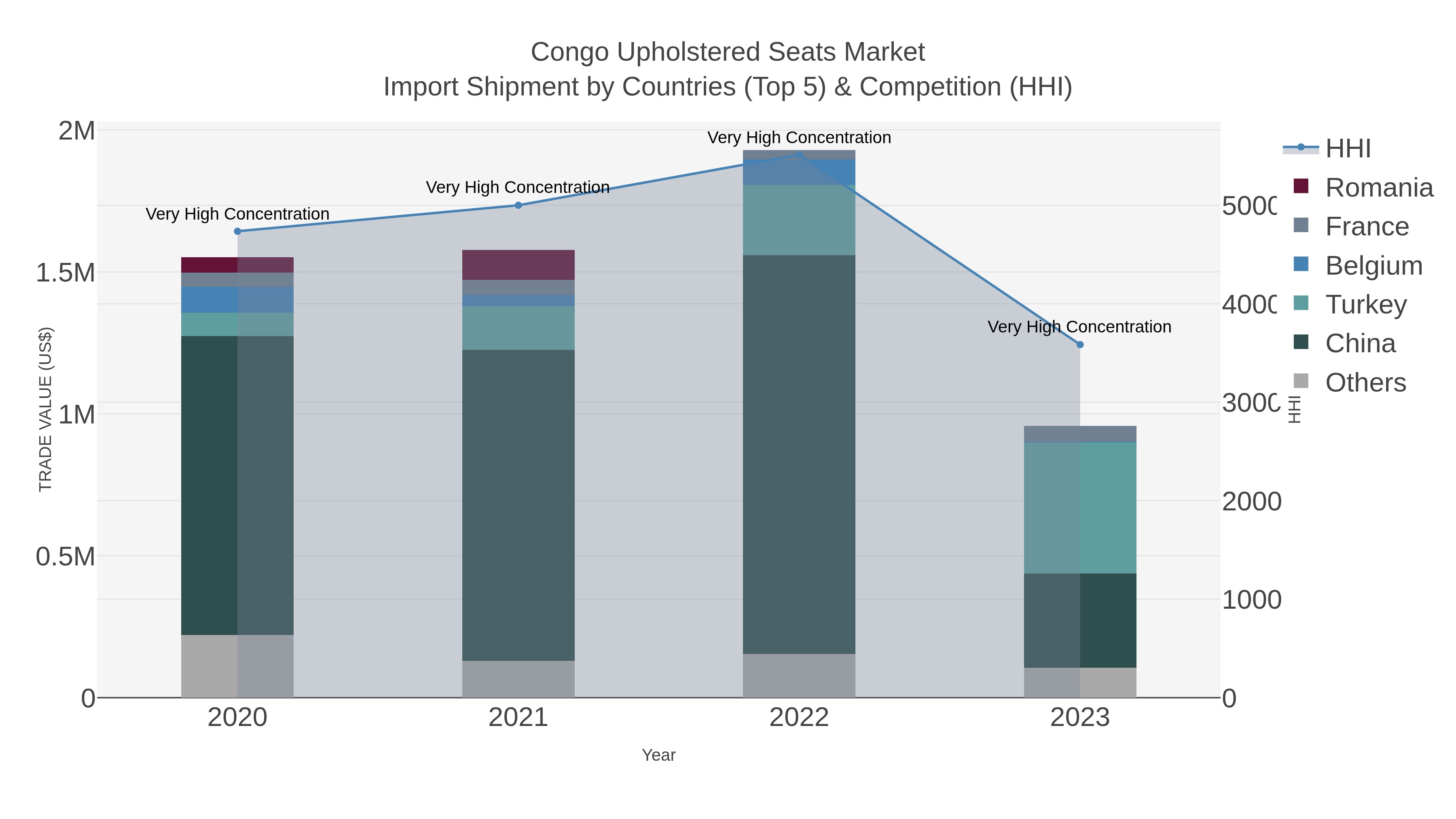
Task: Select the Belgium bar segment for 2020
Action: pos(237,300)
